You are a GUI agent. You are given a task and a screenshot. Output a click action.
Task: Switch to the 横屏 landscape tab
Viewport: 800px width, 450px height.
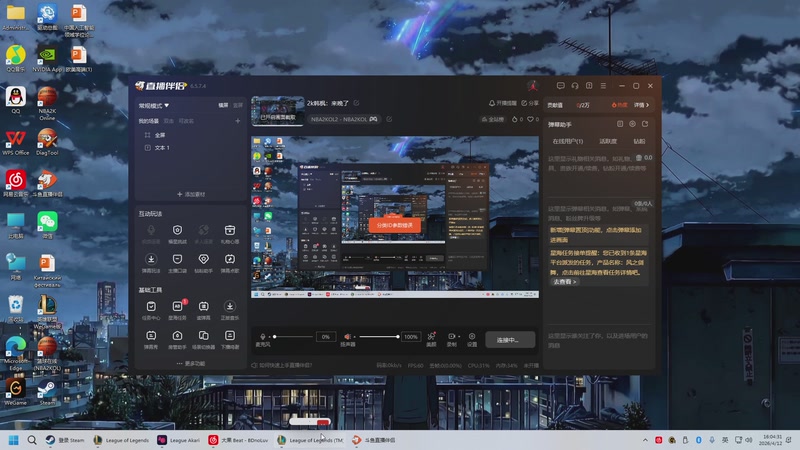[223, 105]
